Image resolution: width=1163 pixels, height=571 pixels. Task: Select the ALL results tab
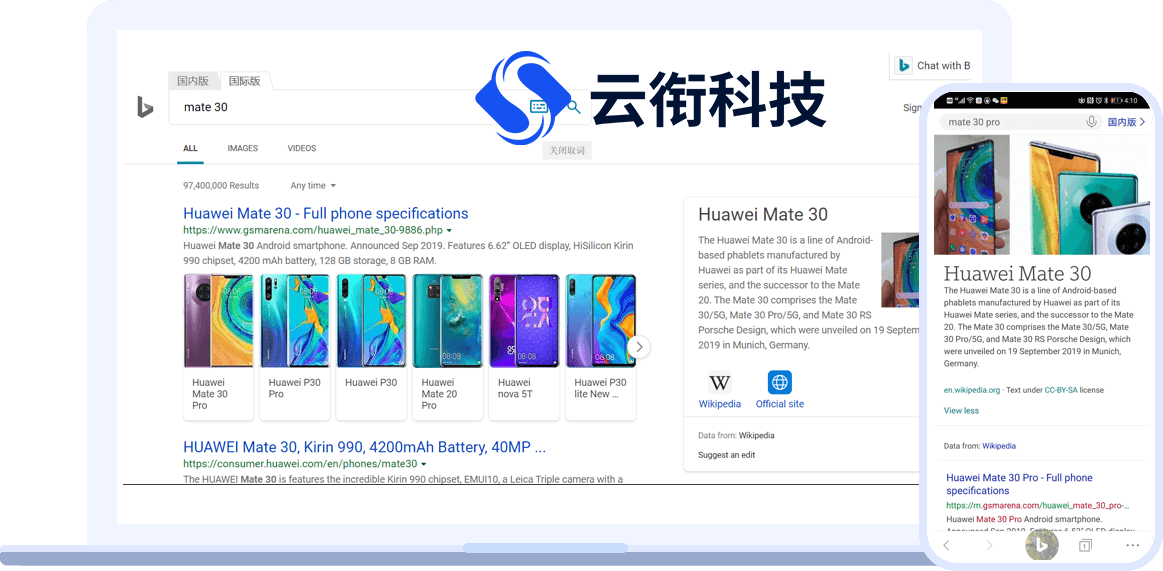(x=191, y=148)
